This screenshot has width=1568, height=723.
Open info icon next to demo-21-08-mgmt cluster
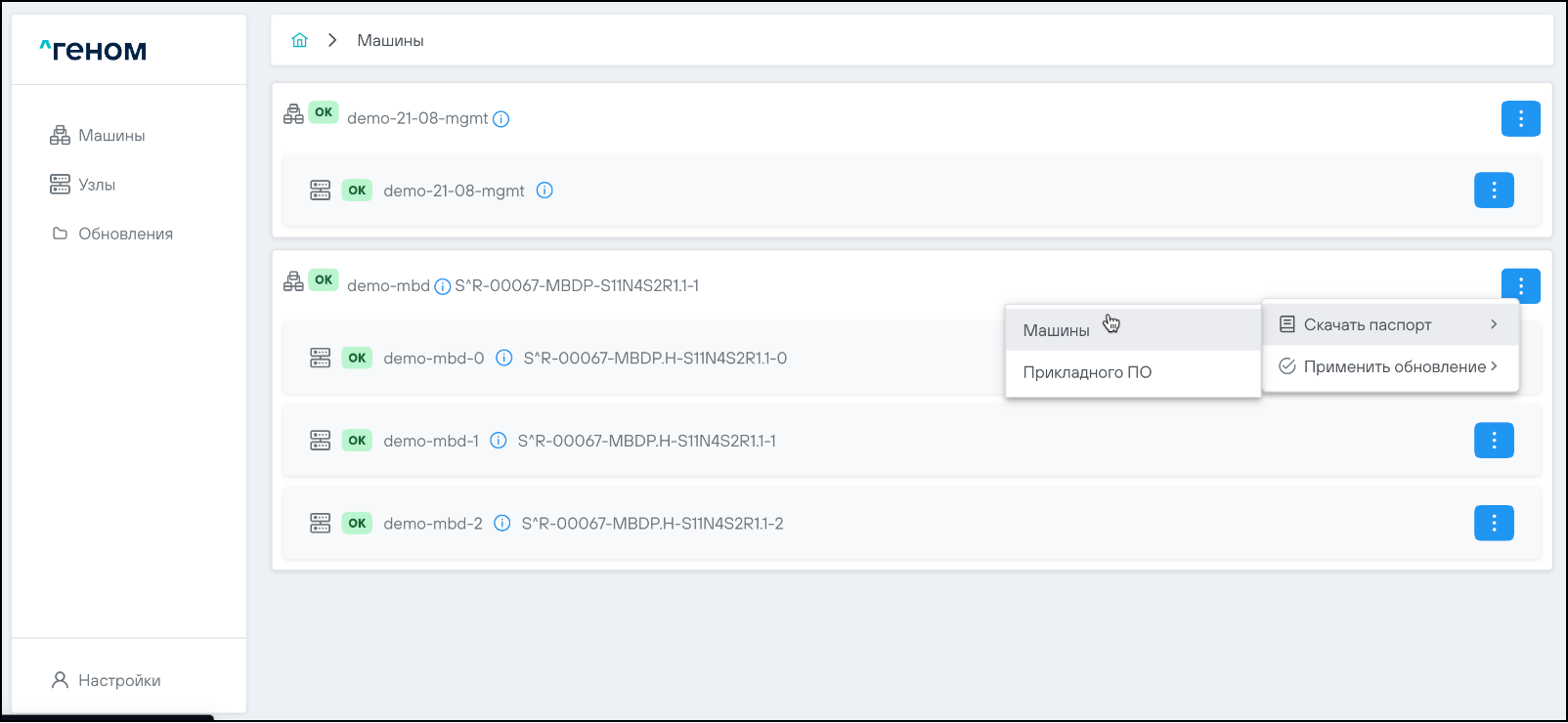(x=501, y=119)
